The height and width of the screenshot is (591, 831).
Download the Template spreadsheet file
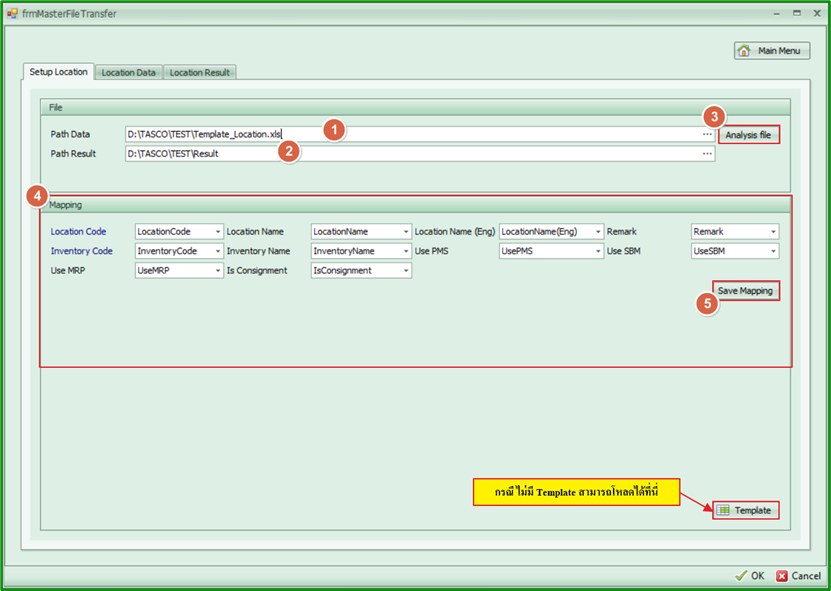pyautogui.click(x=745, y=510)
